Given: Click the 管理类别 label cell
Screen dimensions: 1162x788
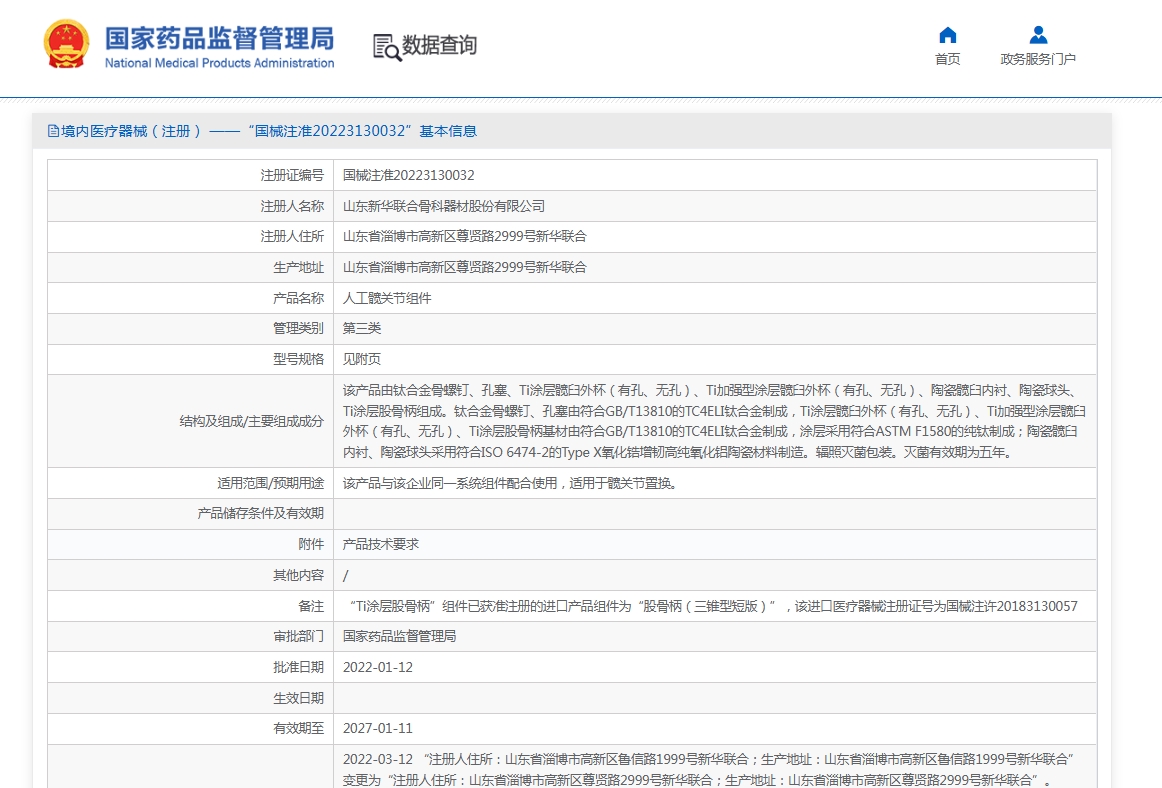Looking at the screenshot, I should point(190,328).
